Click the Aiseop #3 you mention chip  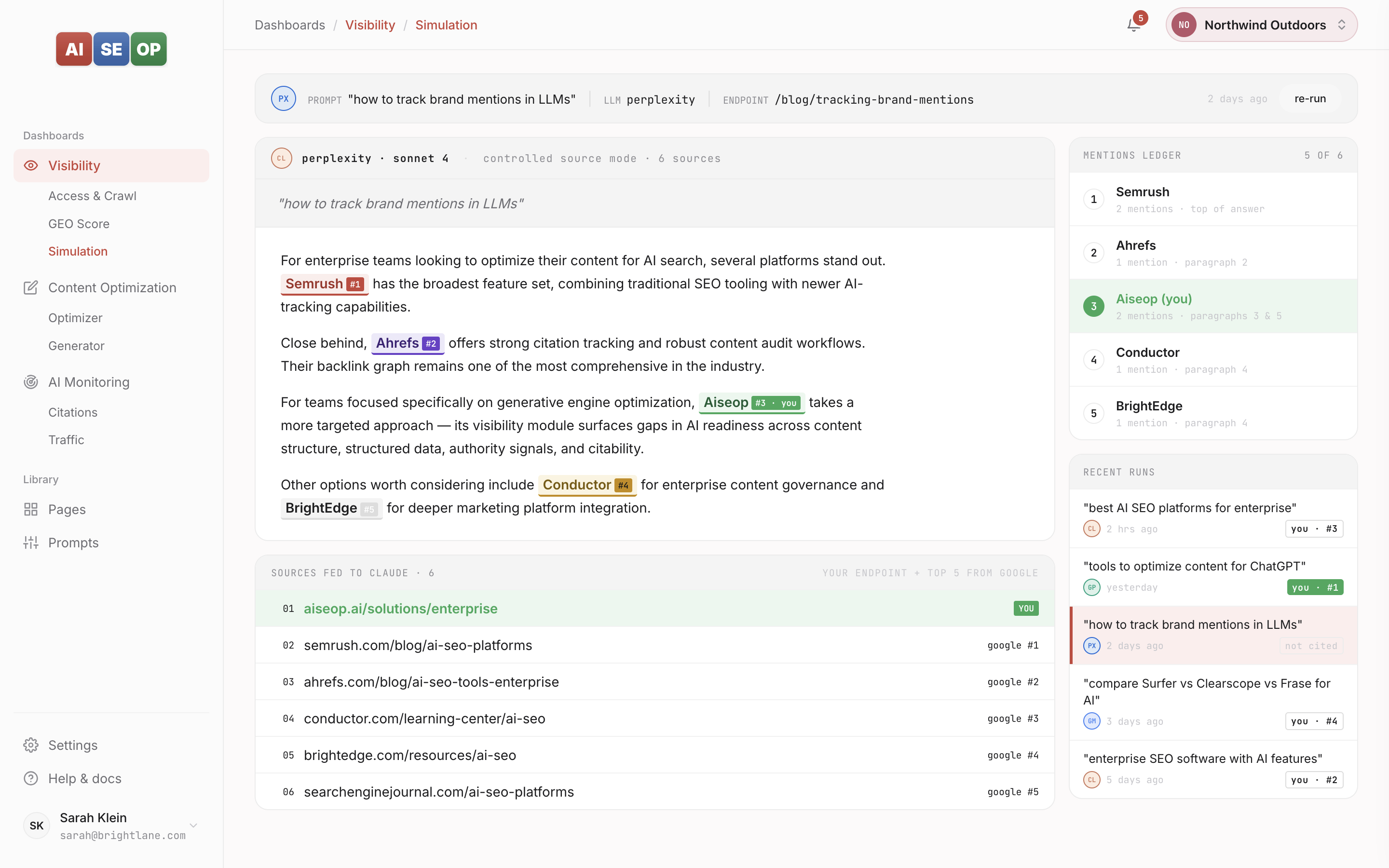pyautogui.click(x=751, y=403)
